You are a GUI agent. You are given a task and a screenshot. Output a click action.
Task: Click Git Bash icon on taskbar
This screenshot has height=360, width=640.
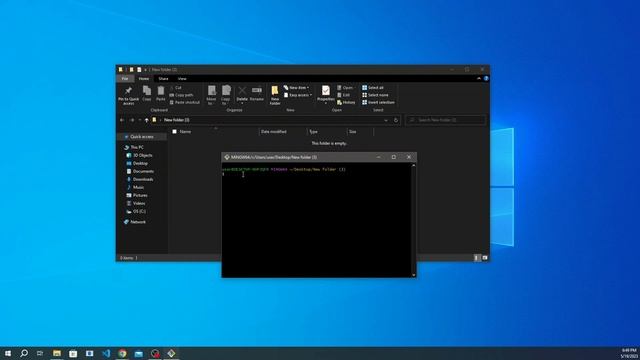(x=171, y=353)
